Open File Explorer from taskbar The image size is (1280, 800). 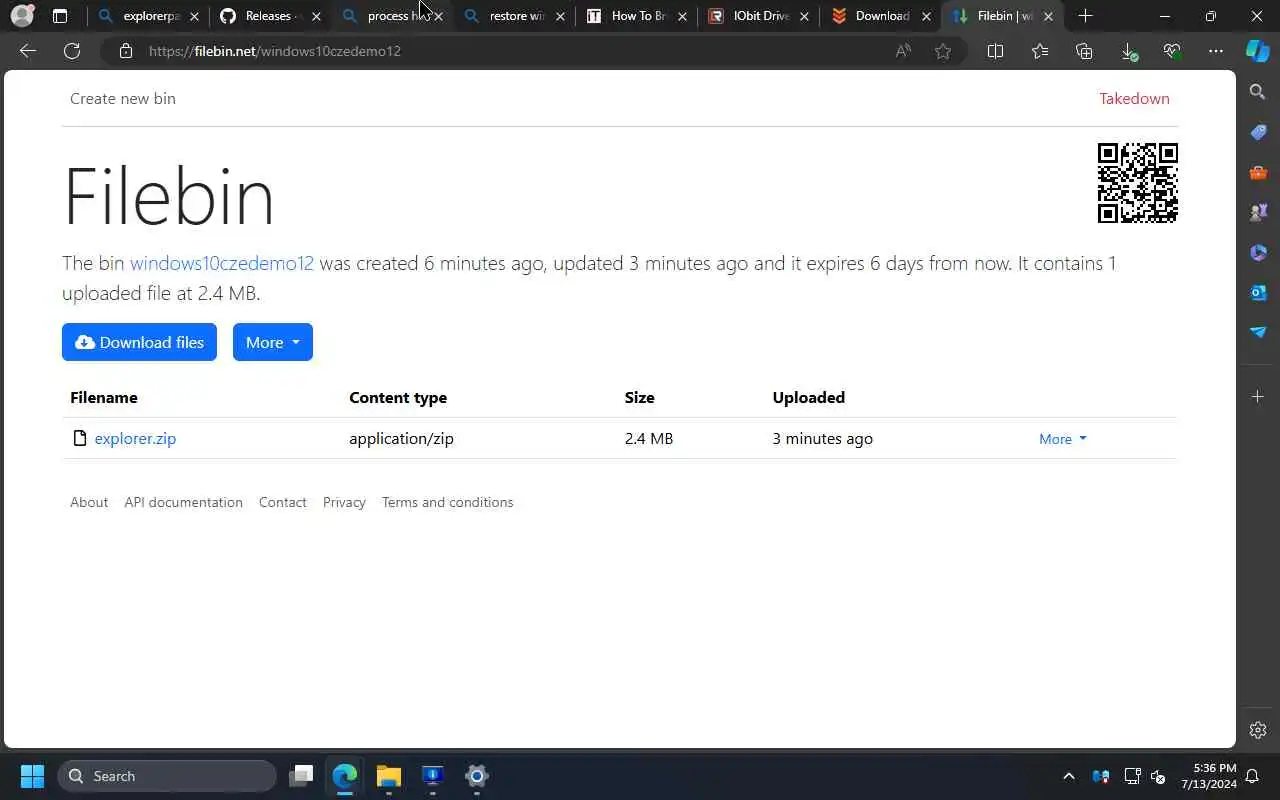click(x=388, y=776)
